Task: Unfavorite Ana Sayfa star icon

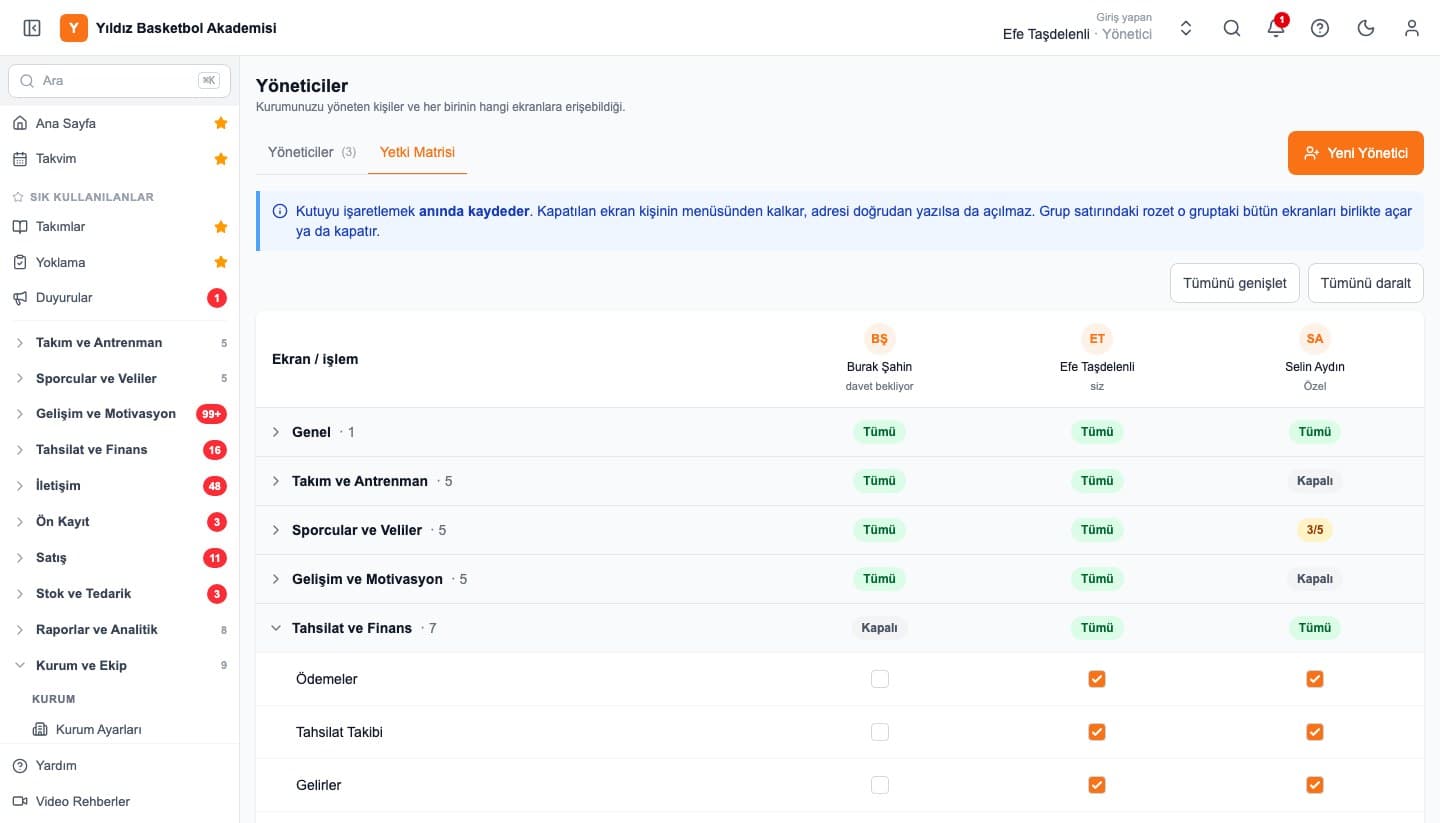Action: 221,123
